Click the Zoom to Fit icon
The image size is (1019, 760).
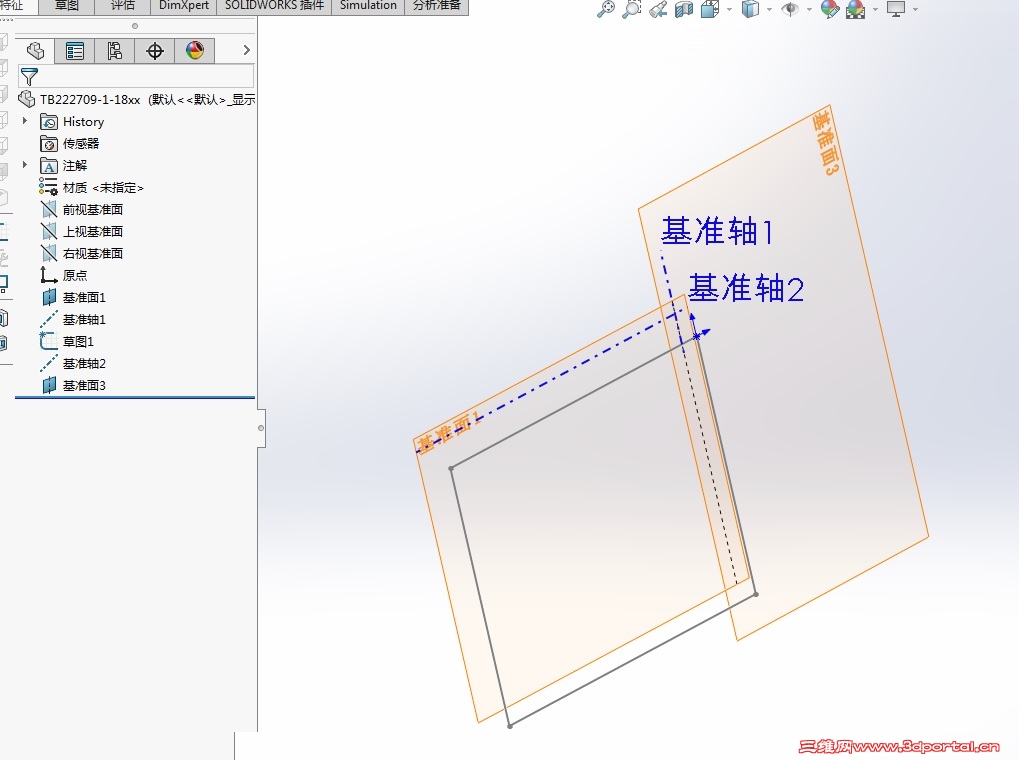pyautogui.click(x=606, y=9)
